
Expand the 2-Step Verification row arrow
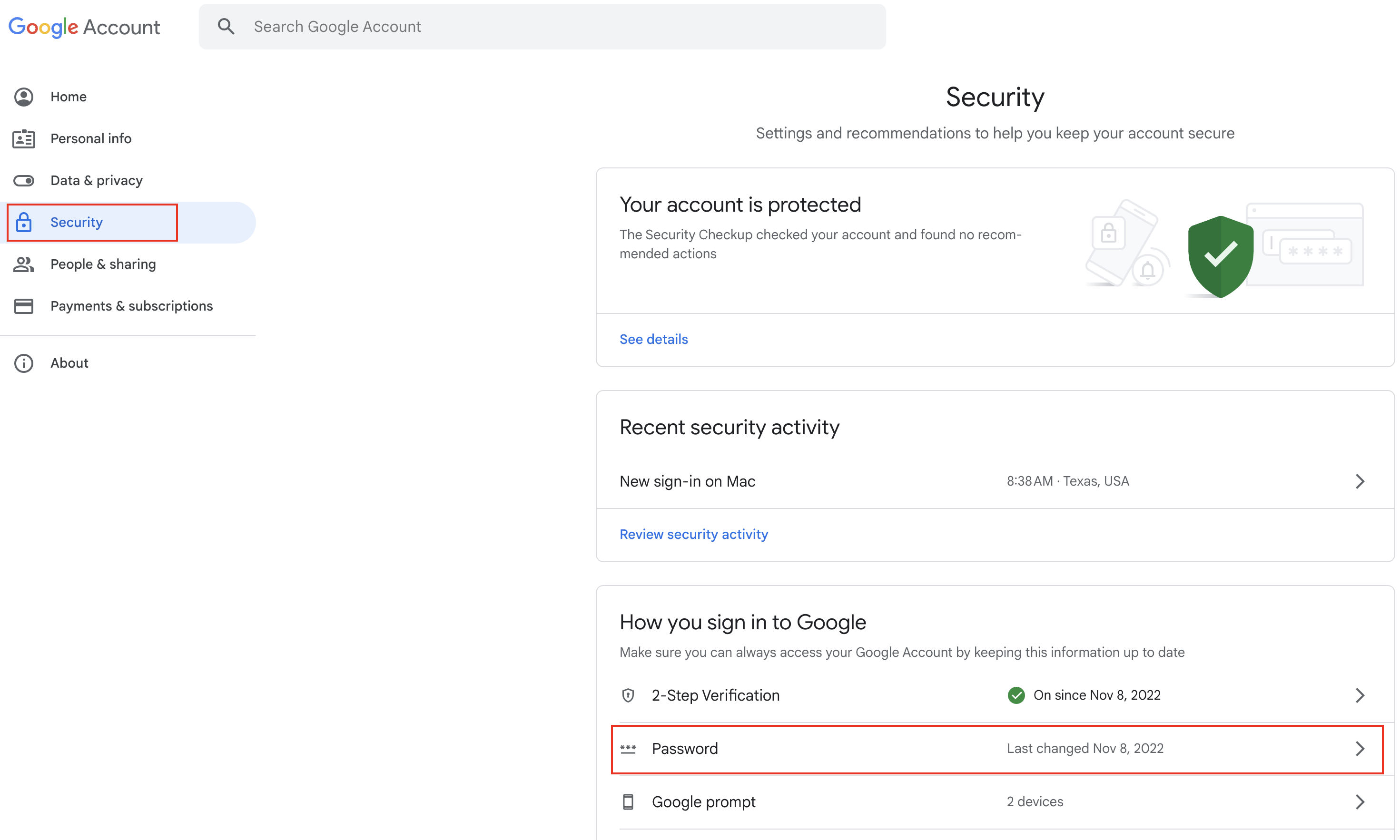[1359, 695]
